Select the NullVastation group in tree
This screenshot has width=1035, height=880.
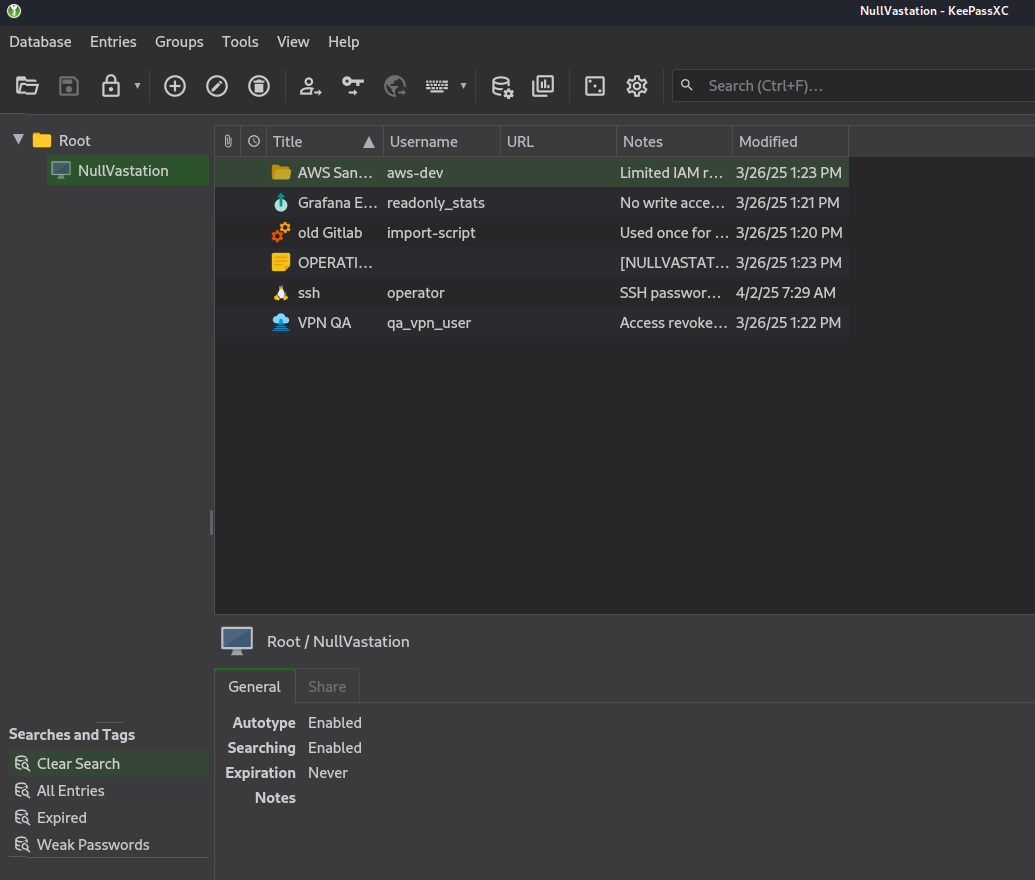click(127, 170)
